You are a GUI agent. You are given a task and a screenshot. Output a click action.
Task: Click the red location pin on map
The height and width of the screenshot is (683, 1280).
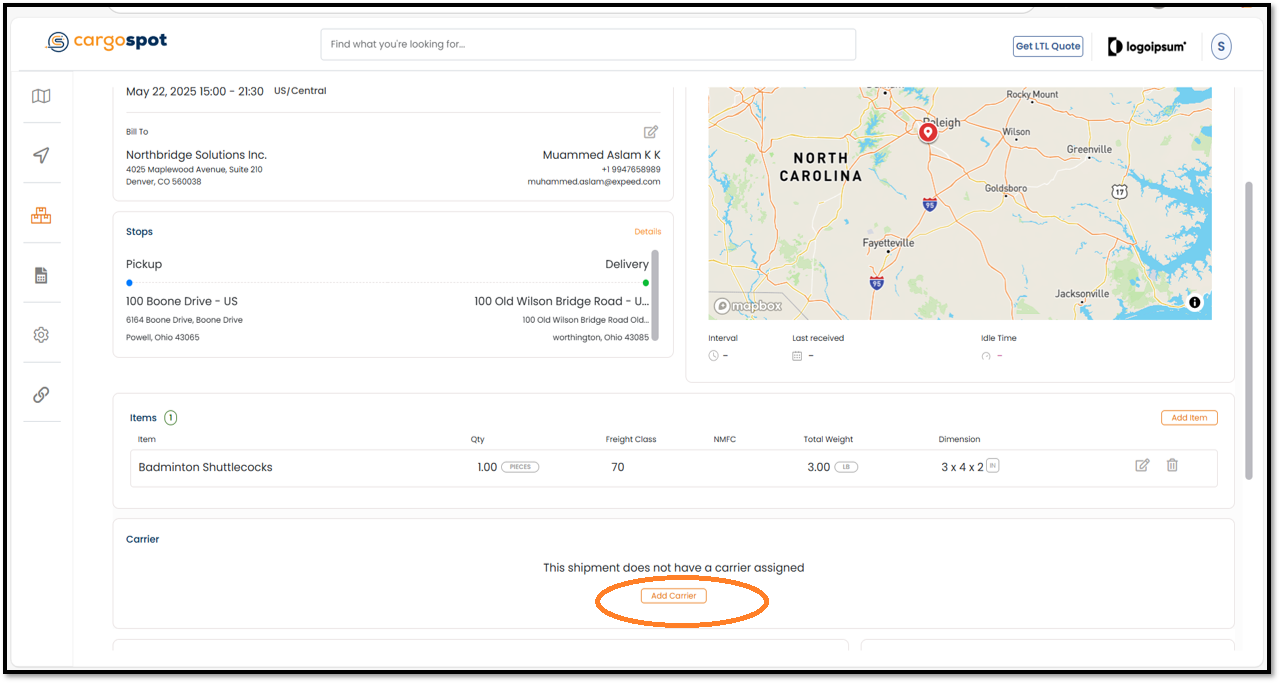click(928, 131)
